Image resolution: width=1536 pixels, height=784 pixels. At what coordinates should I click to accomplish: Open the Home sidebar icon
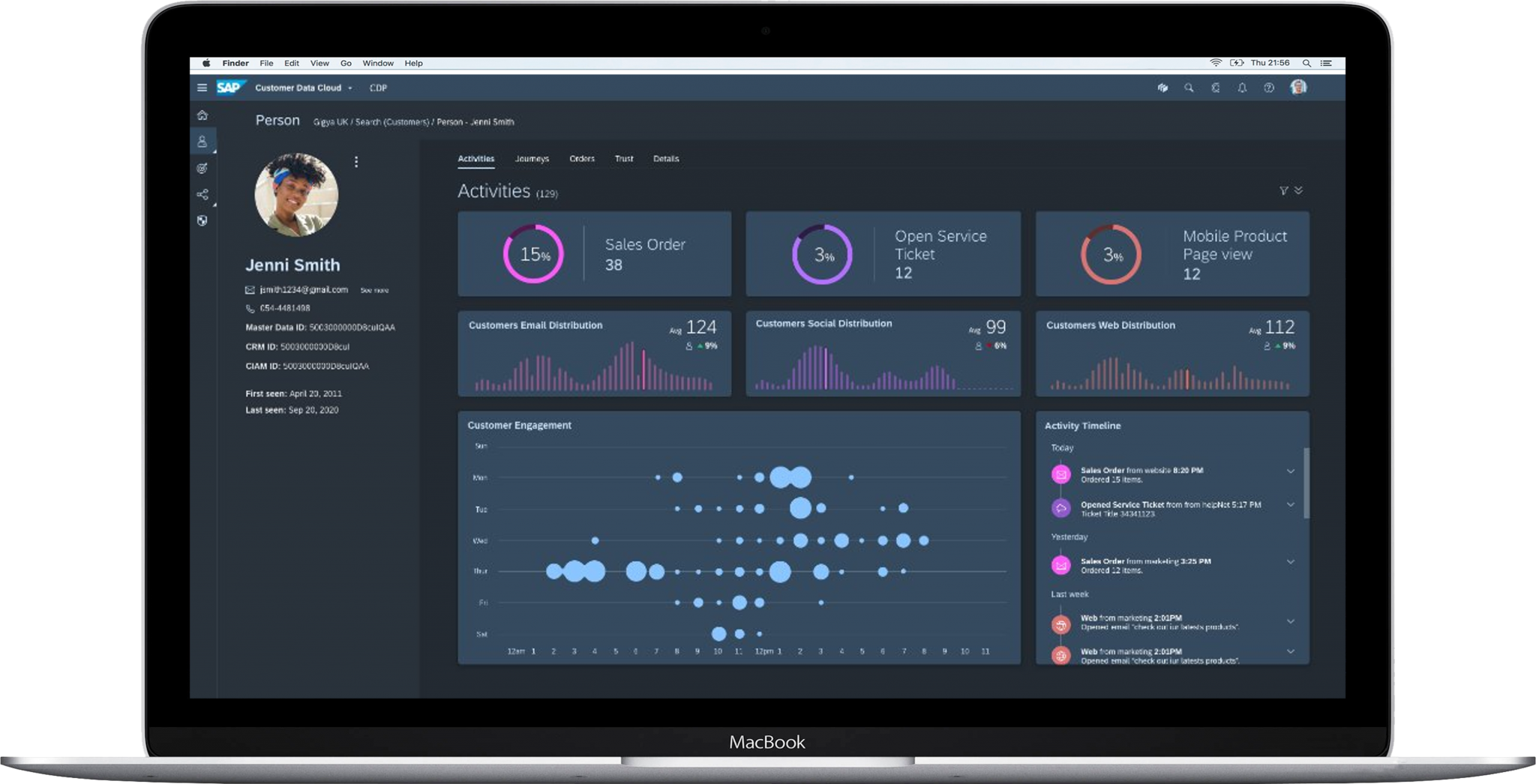[x=201, y=115]
